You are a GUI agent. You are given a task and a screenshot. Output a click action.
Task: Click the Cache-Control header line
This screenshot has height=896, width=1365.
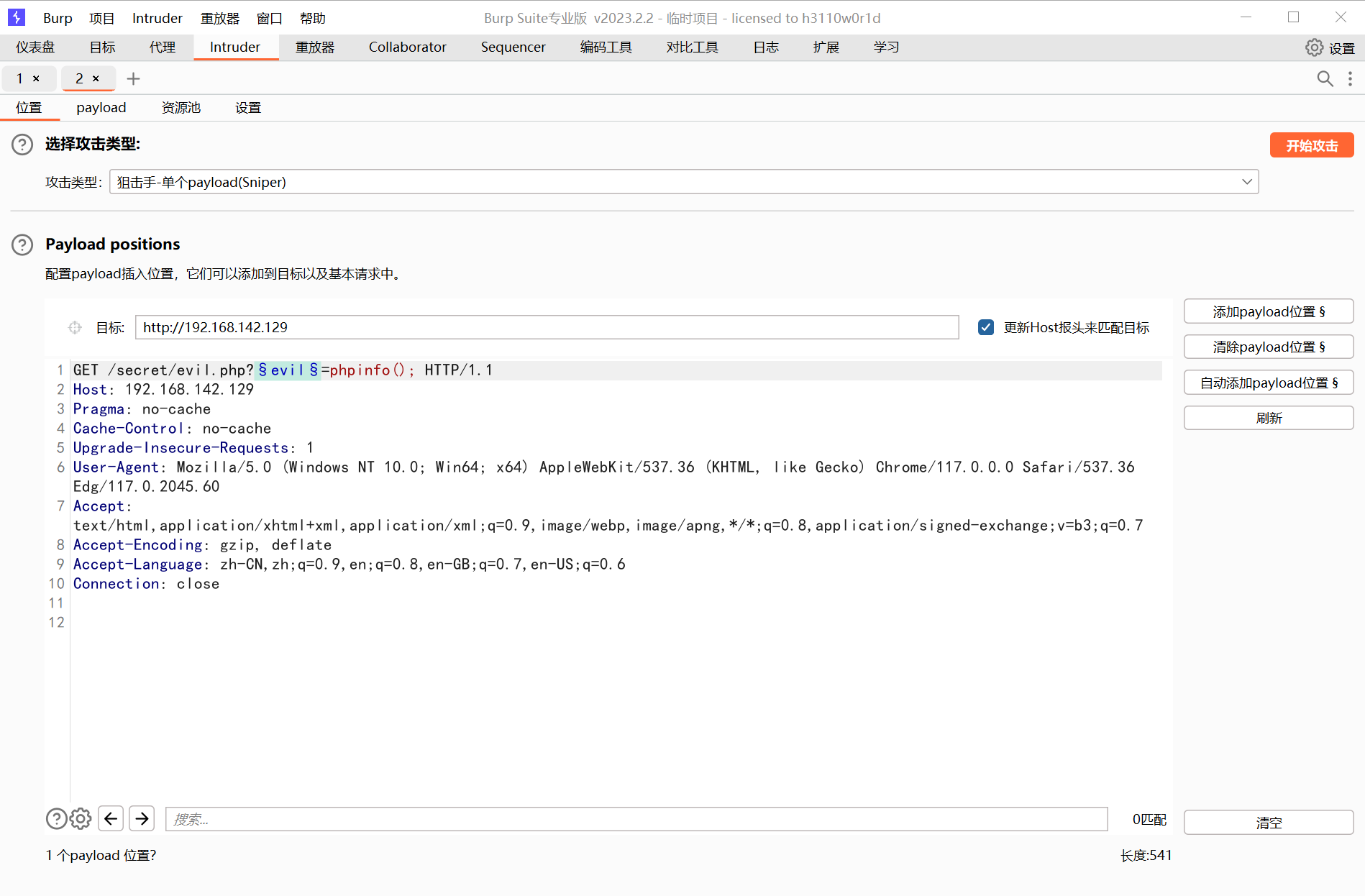tap(173, 429)
